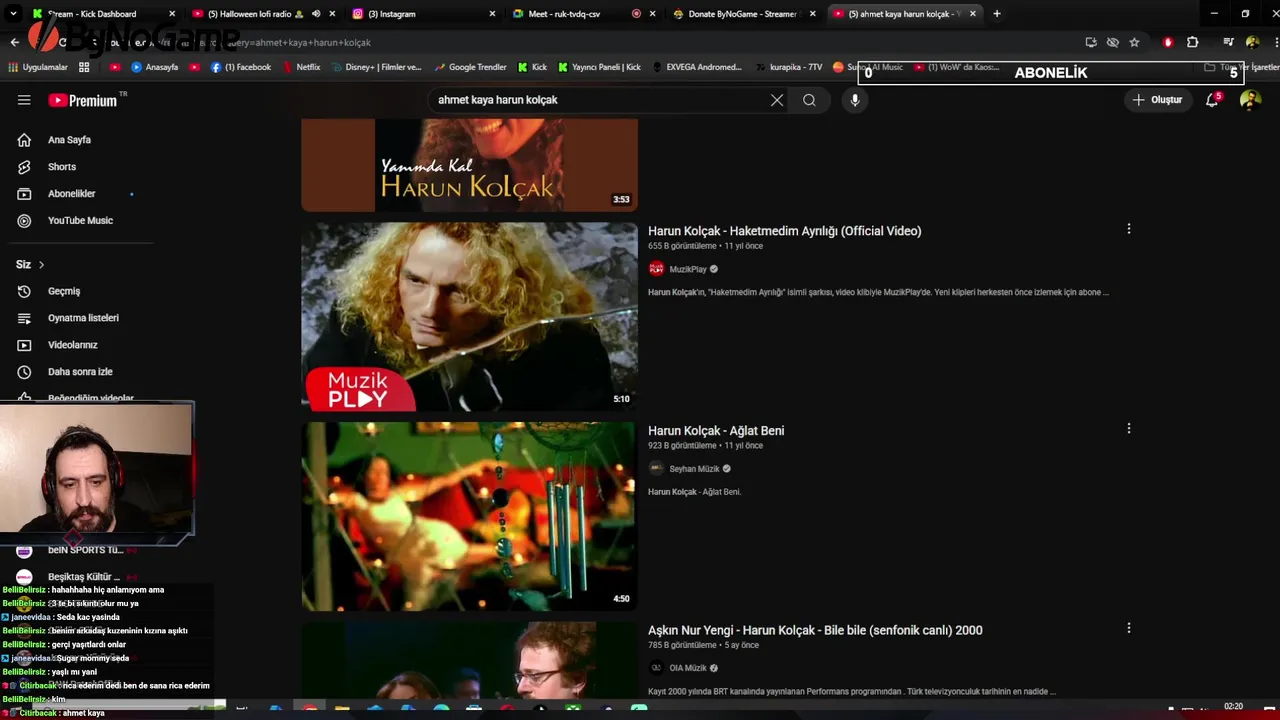Switch to the Kick Dashboard tab
This screenshot has height=720, width=1280.
pos(100,14)
